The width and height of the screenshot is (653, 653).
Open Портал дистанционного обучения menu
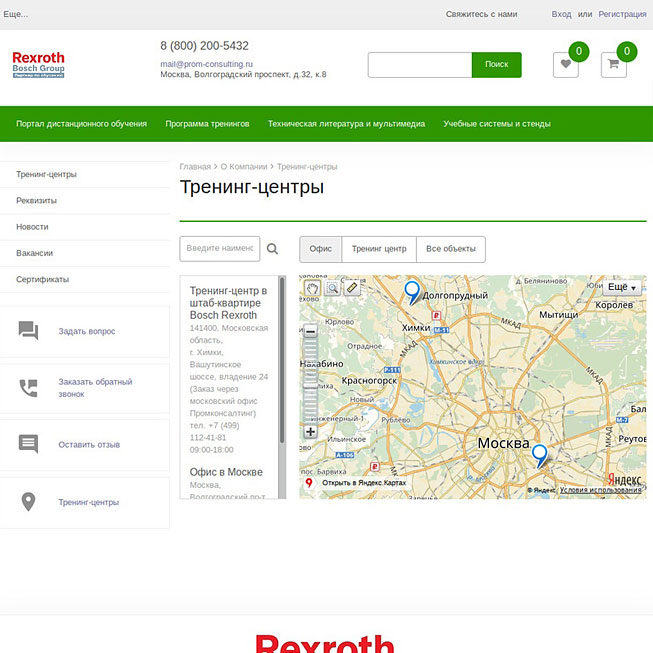pyautogui.click(x=82, y=124)
